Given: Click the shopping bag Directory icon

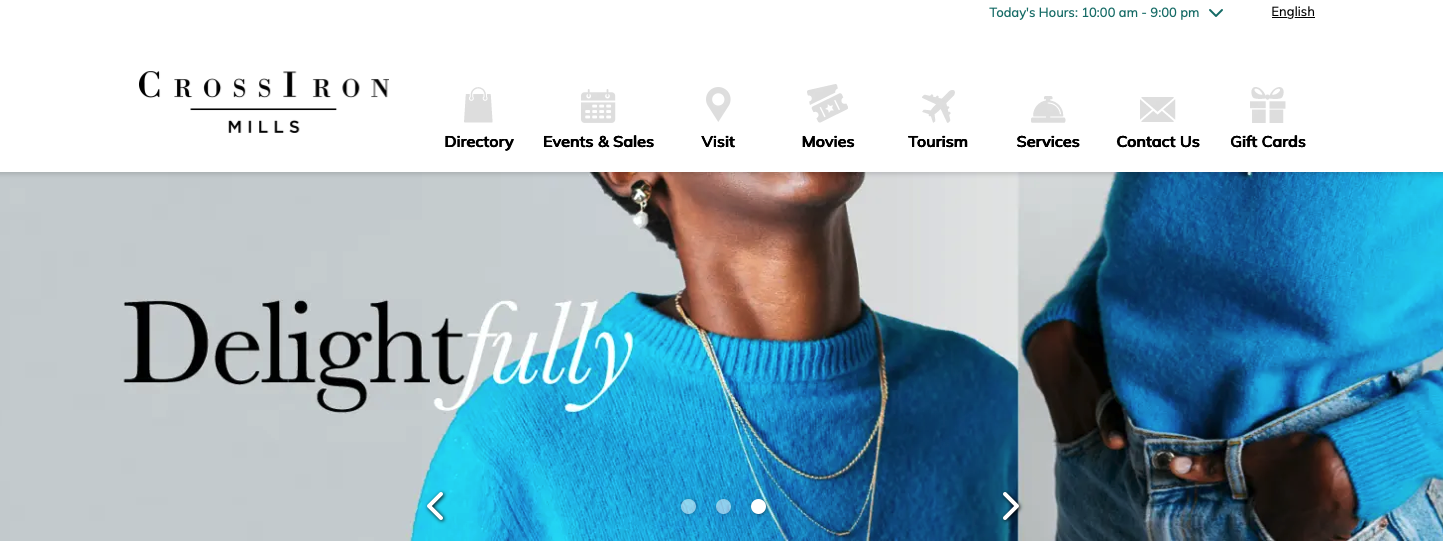Looking at the screenshot, I should [x=478, y=105].
